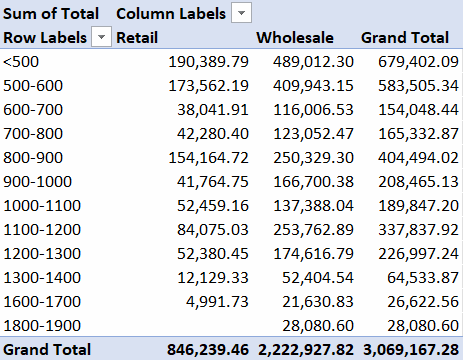This screenshot has height=360, width=463.
Task: Click Grand Total value 154,048.44
Action: (418, 110)
